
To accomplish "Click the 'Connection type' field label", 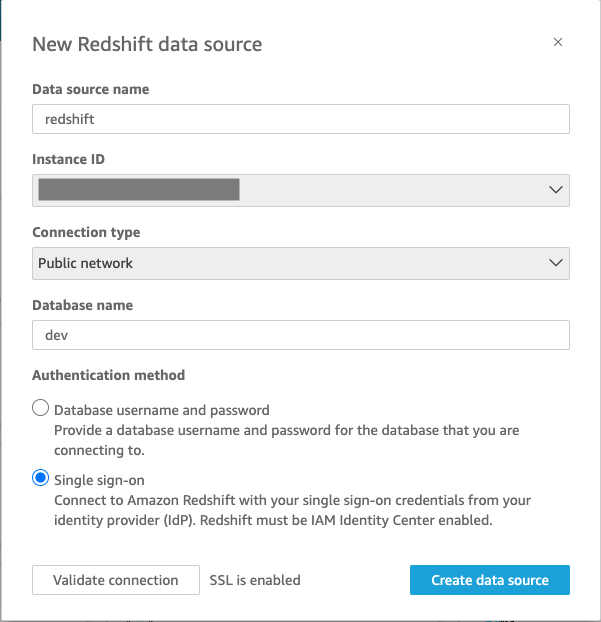I will pos(86,232).
